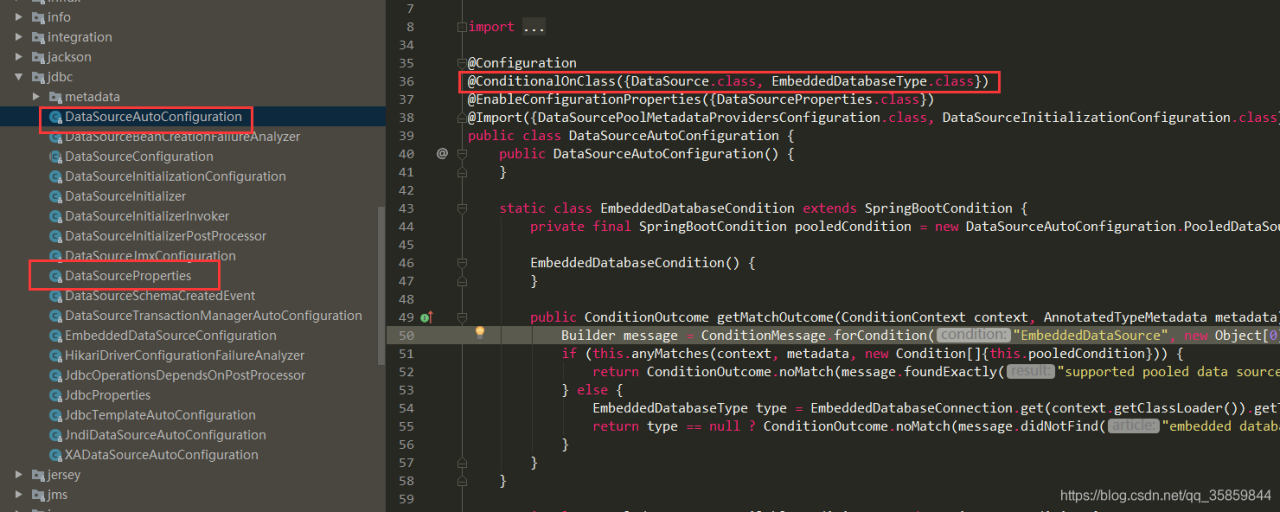Click the @Import annotation on line 38

coord(495,118)
